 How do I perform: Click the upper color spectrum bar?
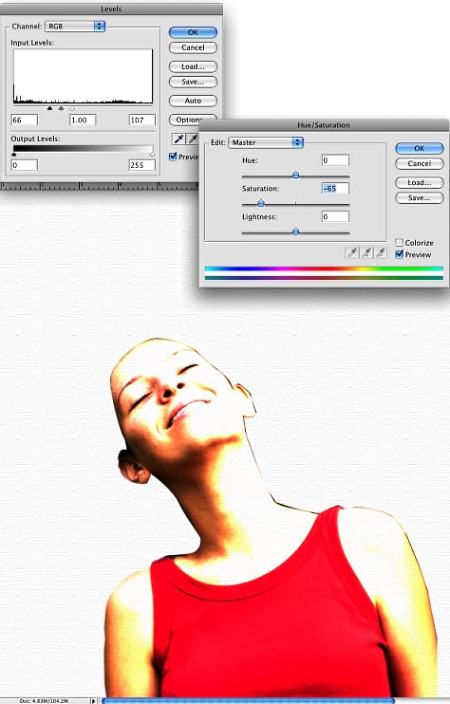click(x=324, y=269)
